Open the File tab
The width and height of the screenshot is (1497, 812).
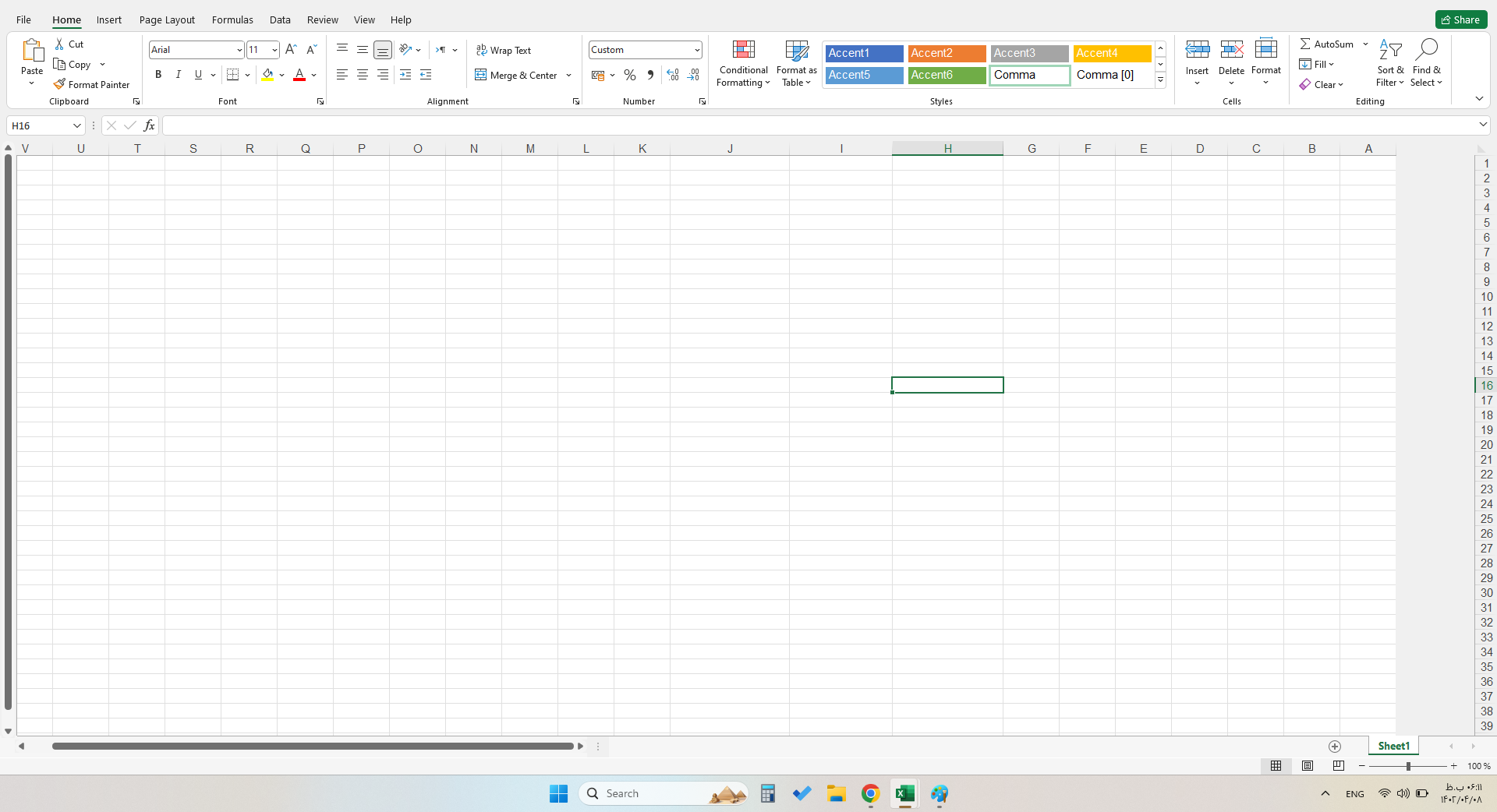pyautogui.click(x=23, y=19)
